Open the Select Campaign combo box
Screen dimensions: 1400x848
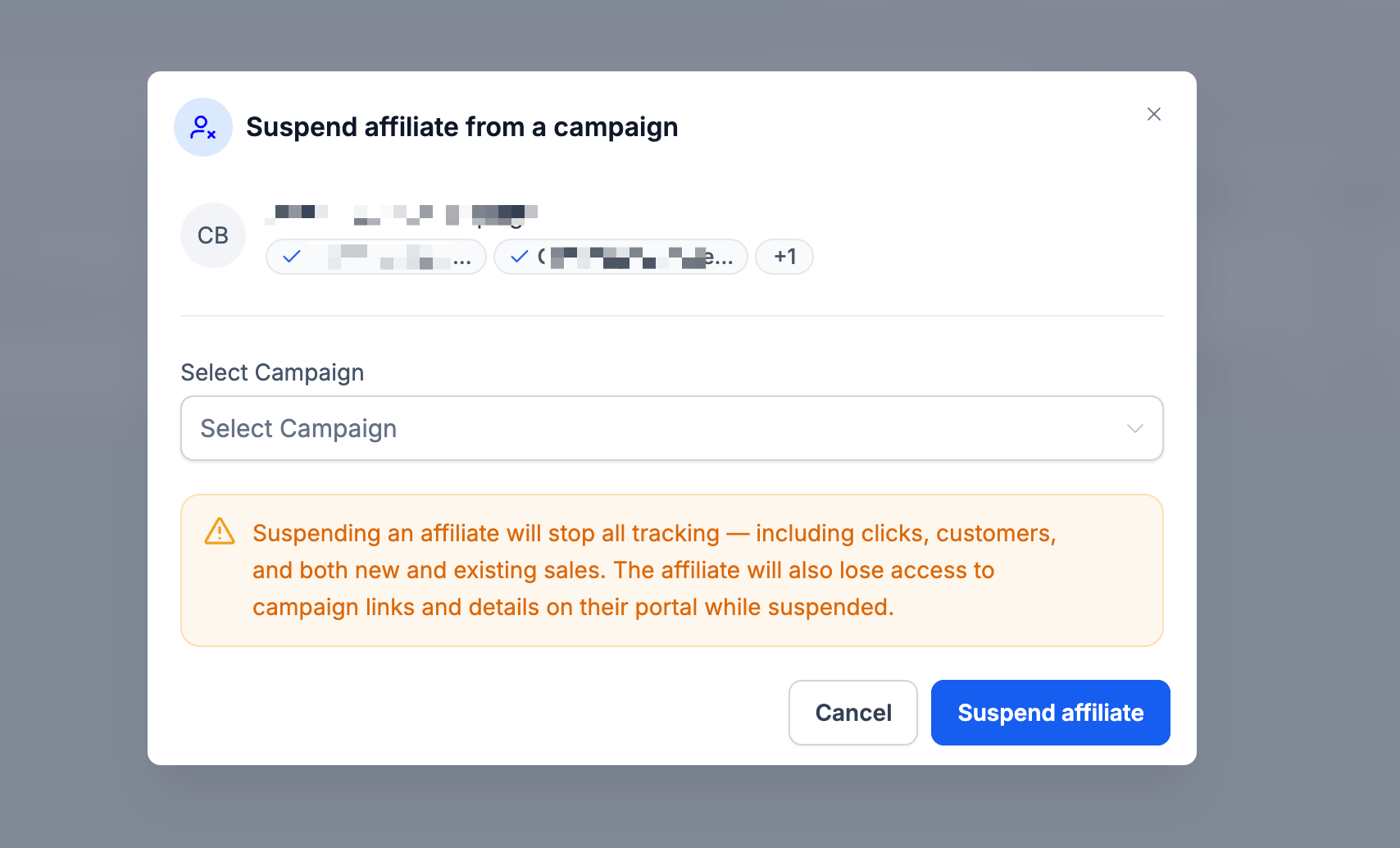pos(672,428)
